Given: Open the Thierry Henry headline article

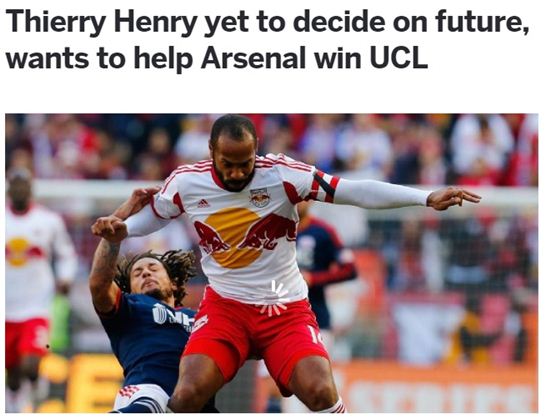Looking at the screenshot, I should click(x=267, y=39).
